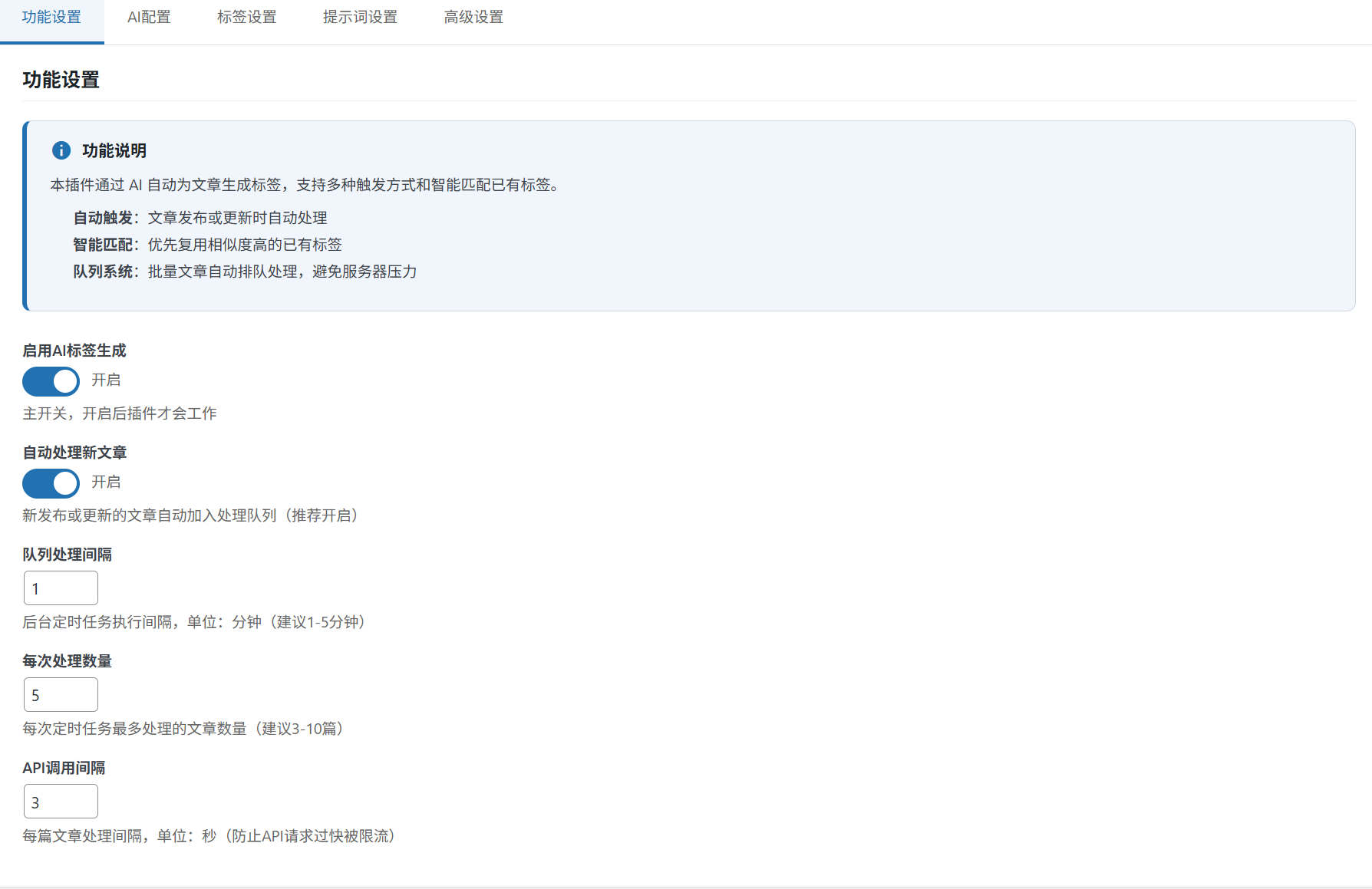Screen dimensions: 1372x889
Task: Click the page title 功能设置
Action: click(x=60, y=79)
